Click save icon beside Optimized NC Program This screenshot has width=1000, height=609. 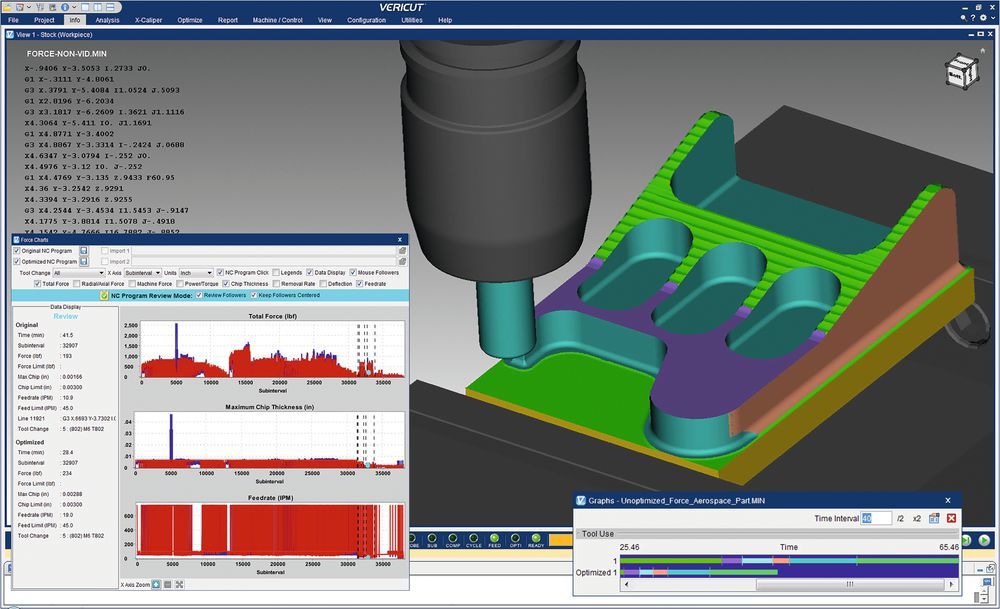[x=84, y=261]
